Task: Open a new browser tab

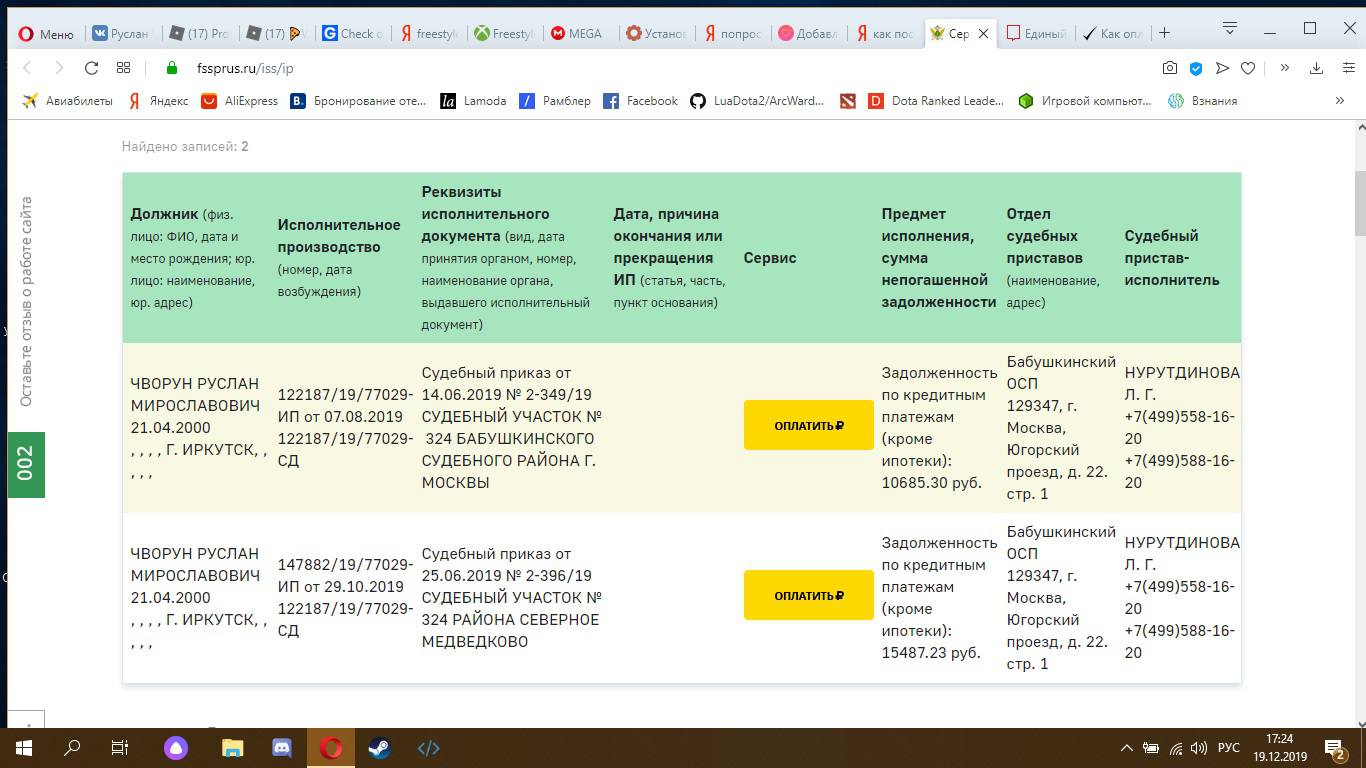Action: [x=1164, y=33]
